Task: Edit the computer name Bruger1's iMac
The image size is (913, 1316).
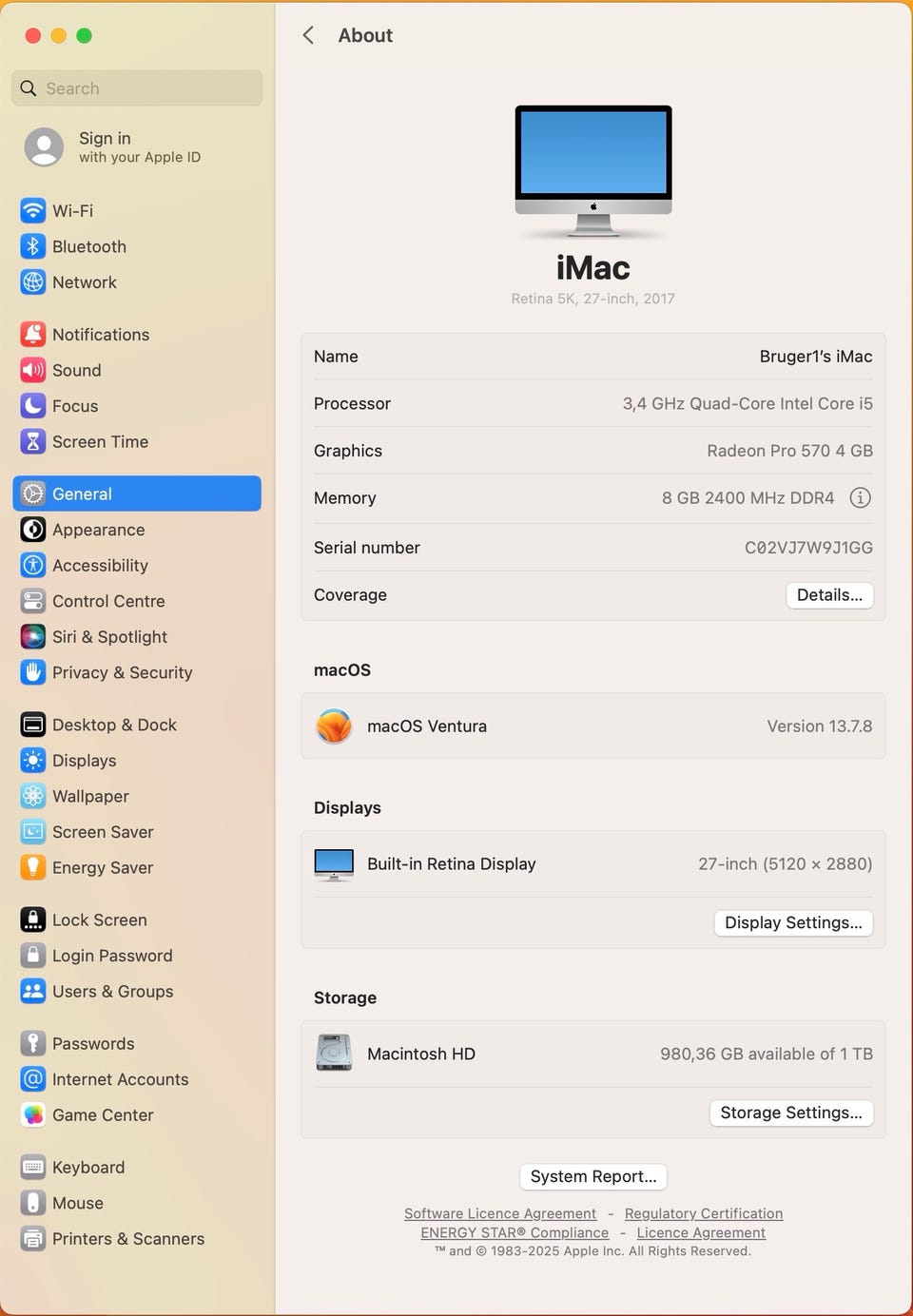Action: pos(815,356)
